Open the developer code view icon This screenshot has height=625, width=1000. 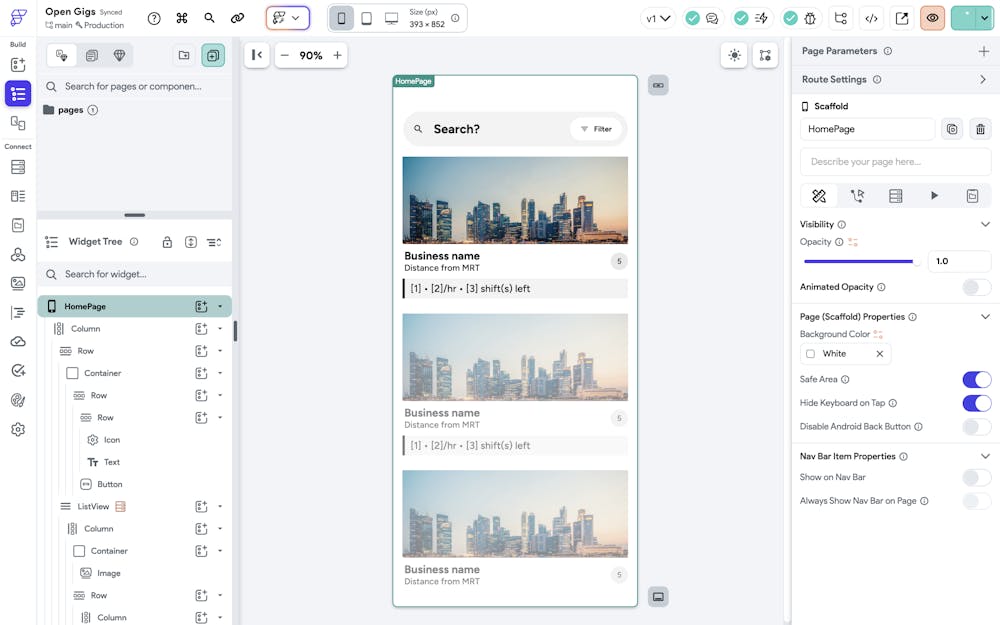tap(871, 18)
